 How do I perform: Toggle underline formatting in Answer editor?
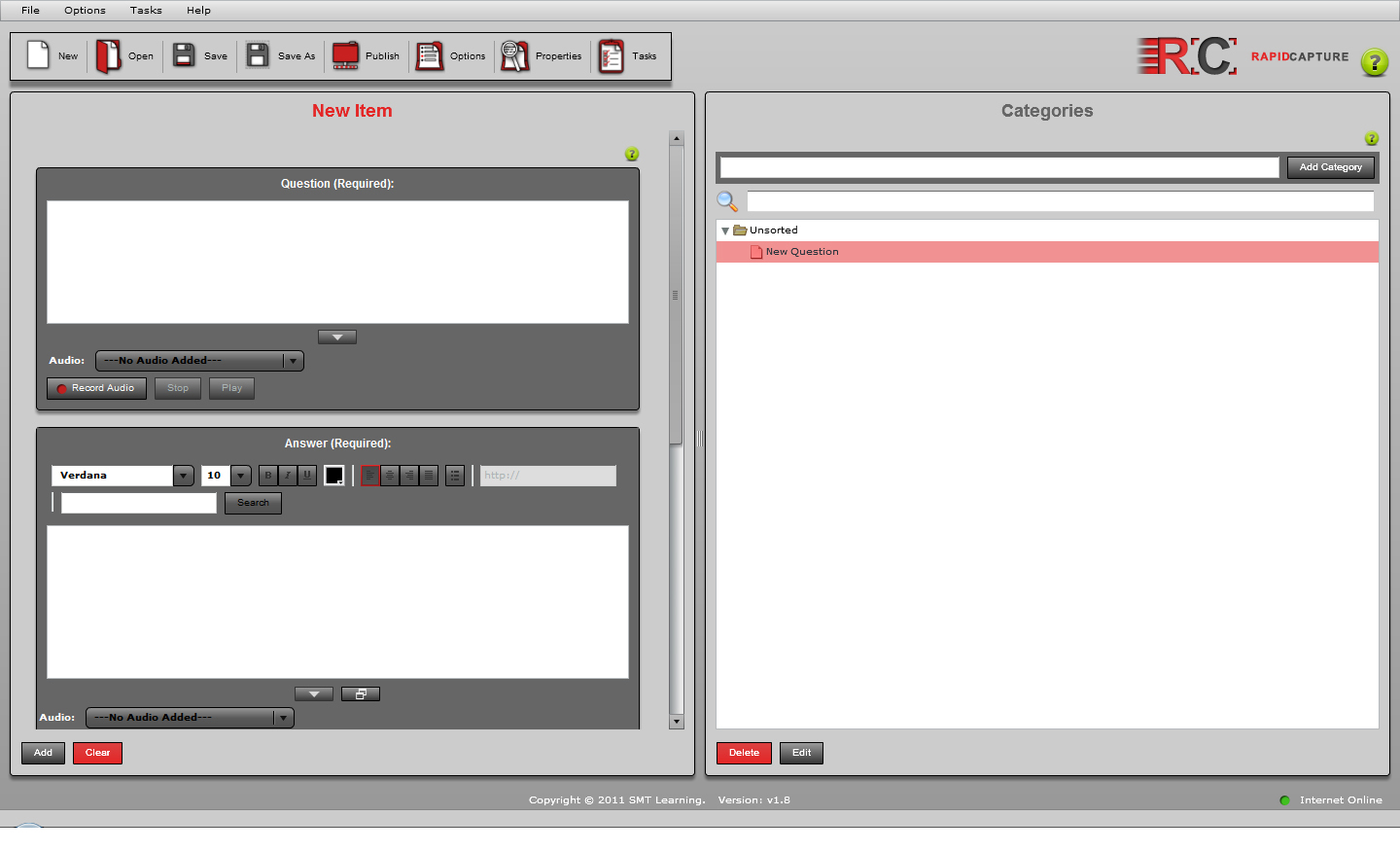coord(307,476)
